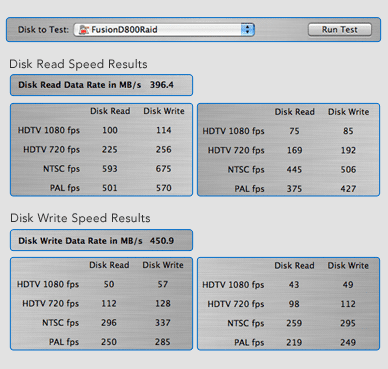Image resolution: width=388 pixels, height=369 pixels.
Task: Click the 'Disk Read Data Rate in MB/s' label
Action: 80,85
